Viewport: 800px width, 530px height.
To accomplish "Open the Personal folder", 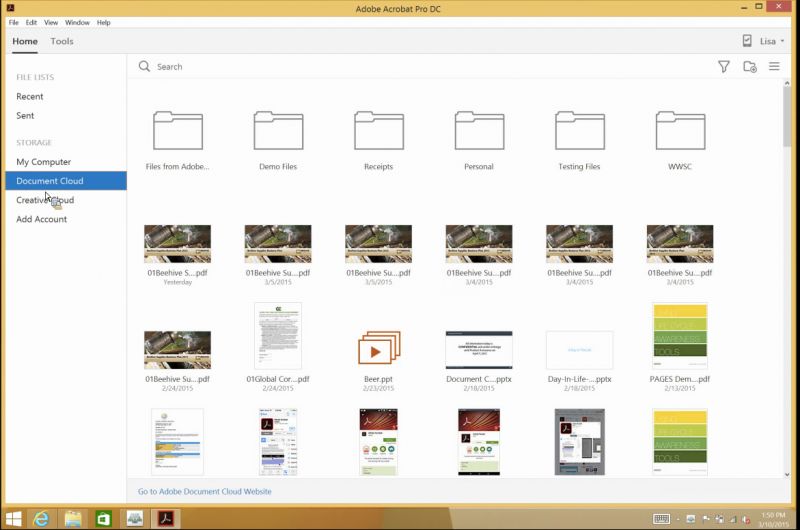I will 479,131.
